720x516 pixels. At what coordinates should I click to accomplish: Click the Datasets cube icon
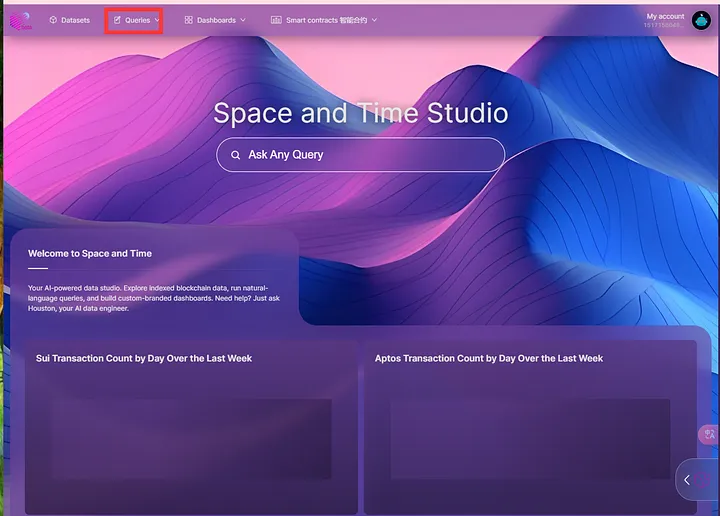(52, 20)
